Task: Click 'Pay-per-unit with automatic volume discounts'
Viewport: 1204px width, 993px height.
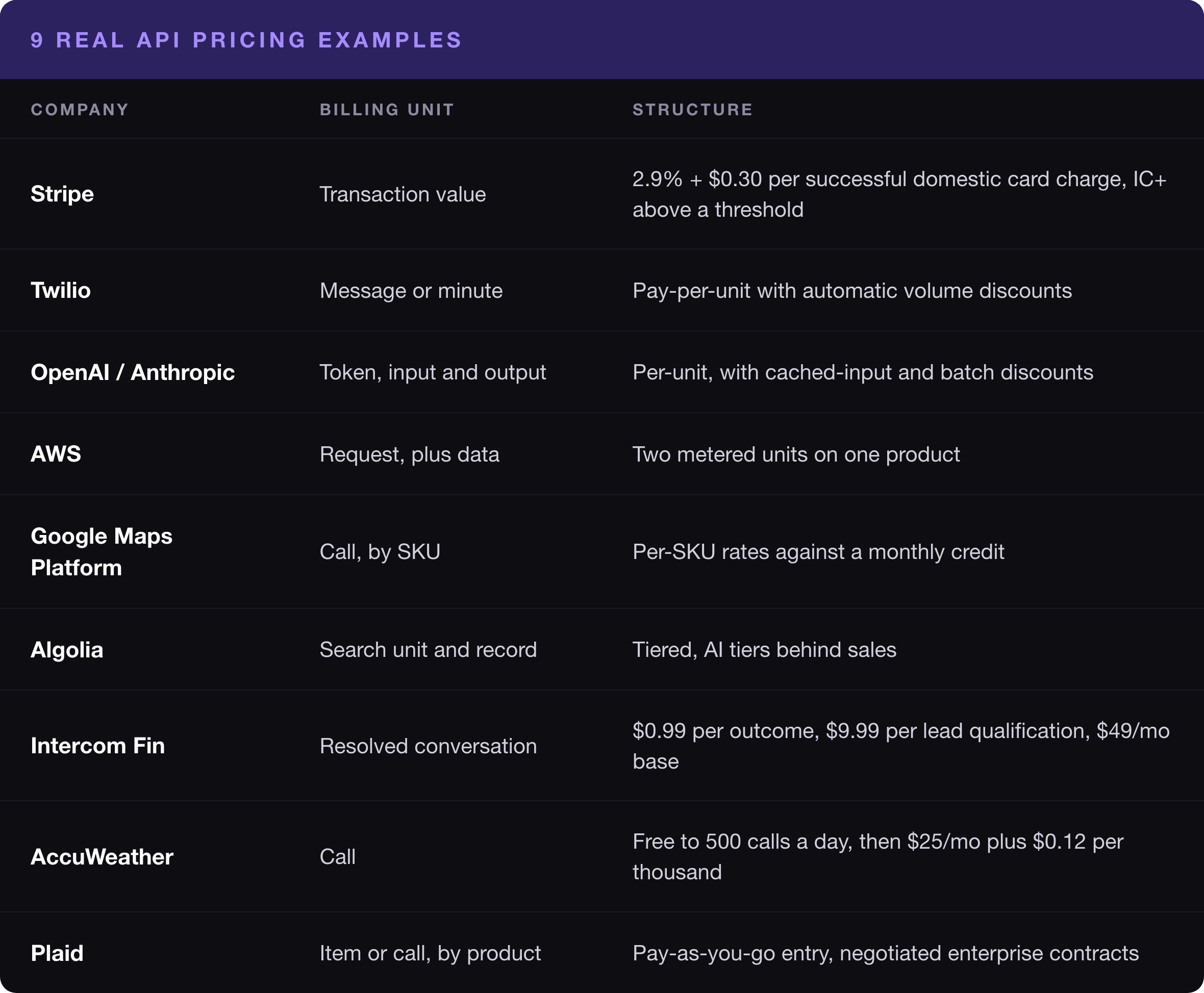Action: [852, 291]
